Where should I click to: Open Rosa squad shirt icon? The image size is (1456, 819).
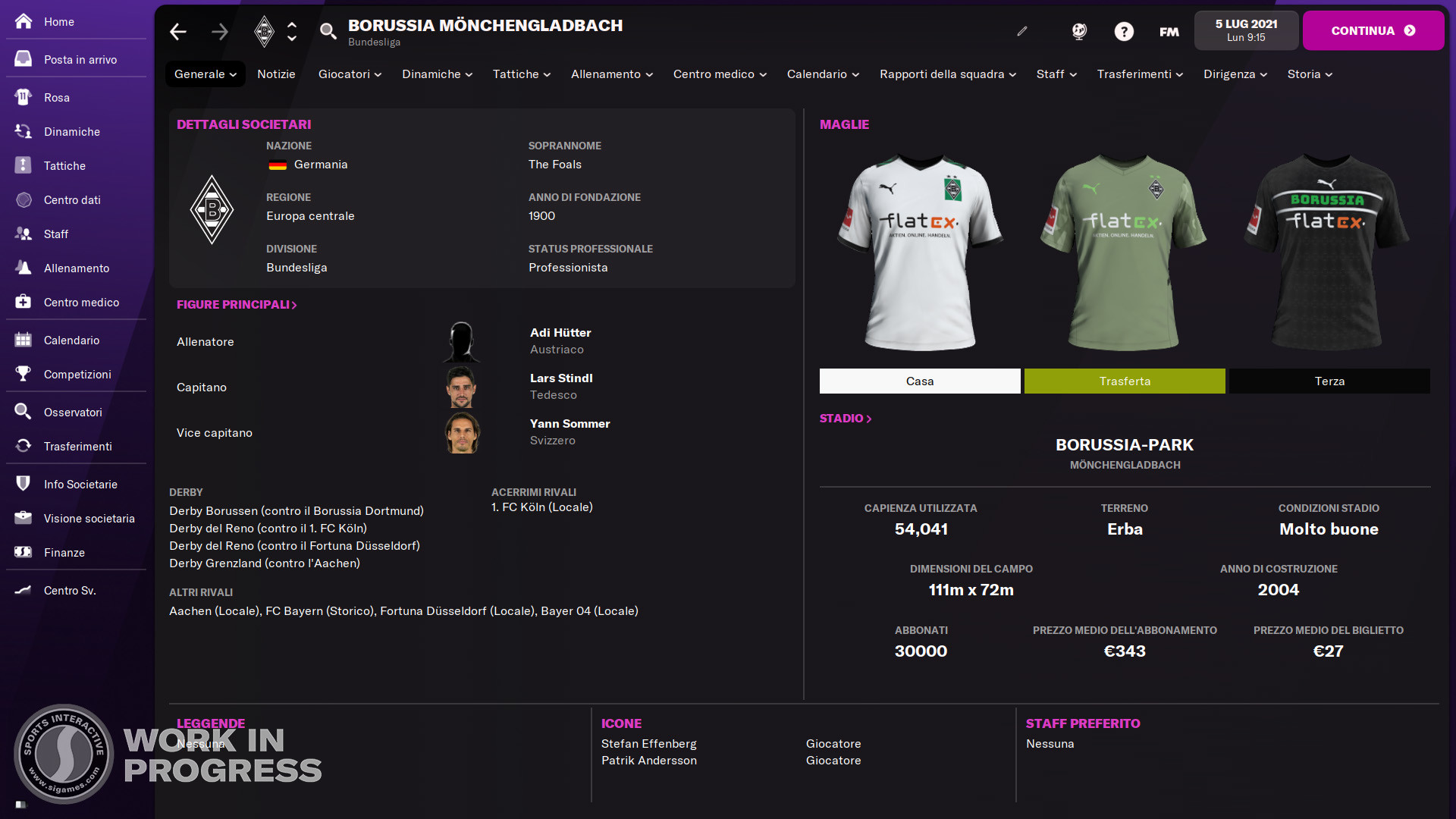[x=24, y=97]
